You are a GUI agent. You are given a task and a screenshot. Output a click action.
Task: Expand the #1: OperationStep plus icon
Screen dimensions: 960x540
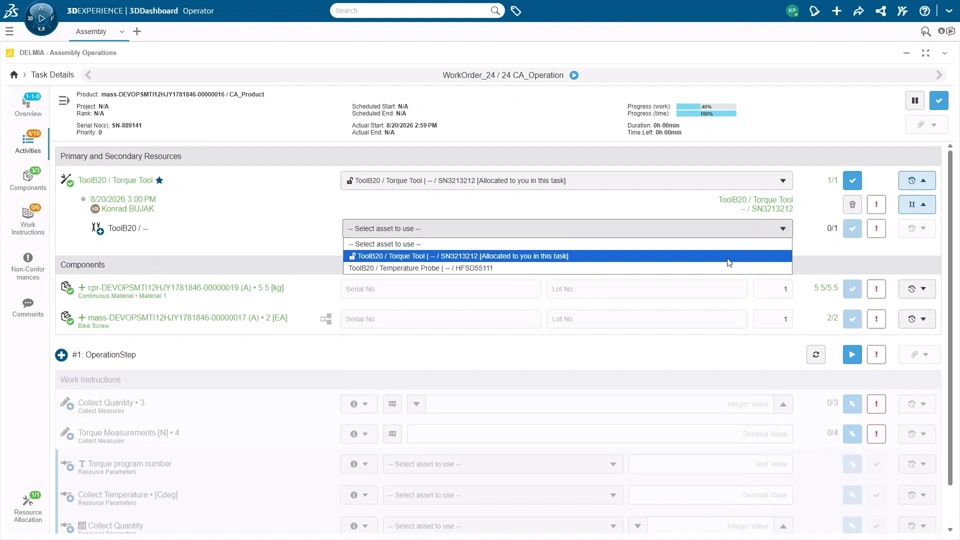[x=61, y=355]
